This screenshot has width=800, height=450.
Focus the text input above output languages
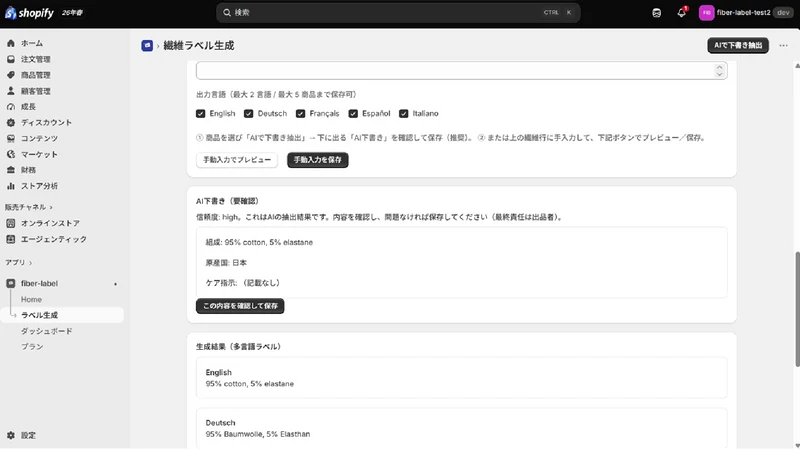point(461,70)
